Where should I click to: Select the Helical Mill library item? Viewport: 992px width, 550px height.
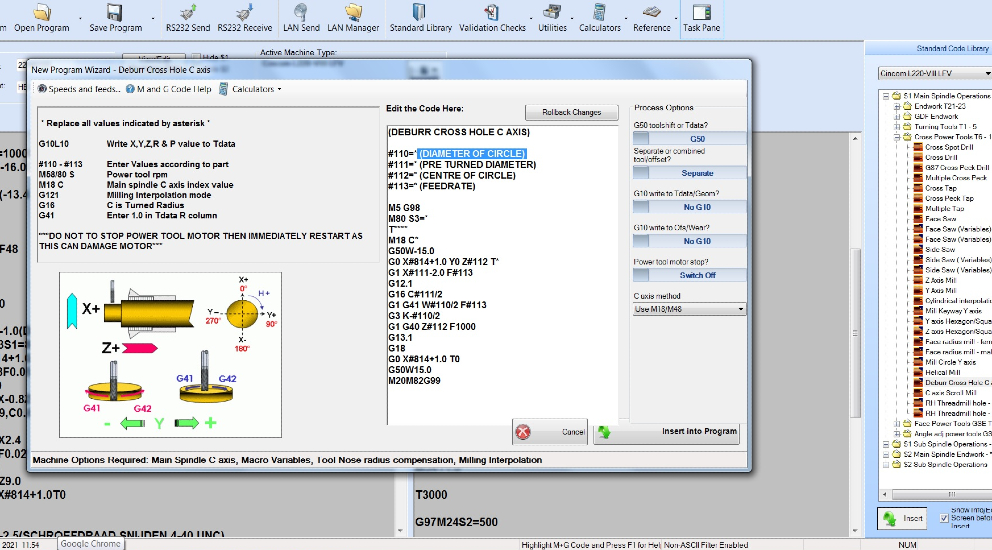pyautogui.click(x=942, y=372)
